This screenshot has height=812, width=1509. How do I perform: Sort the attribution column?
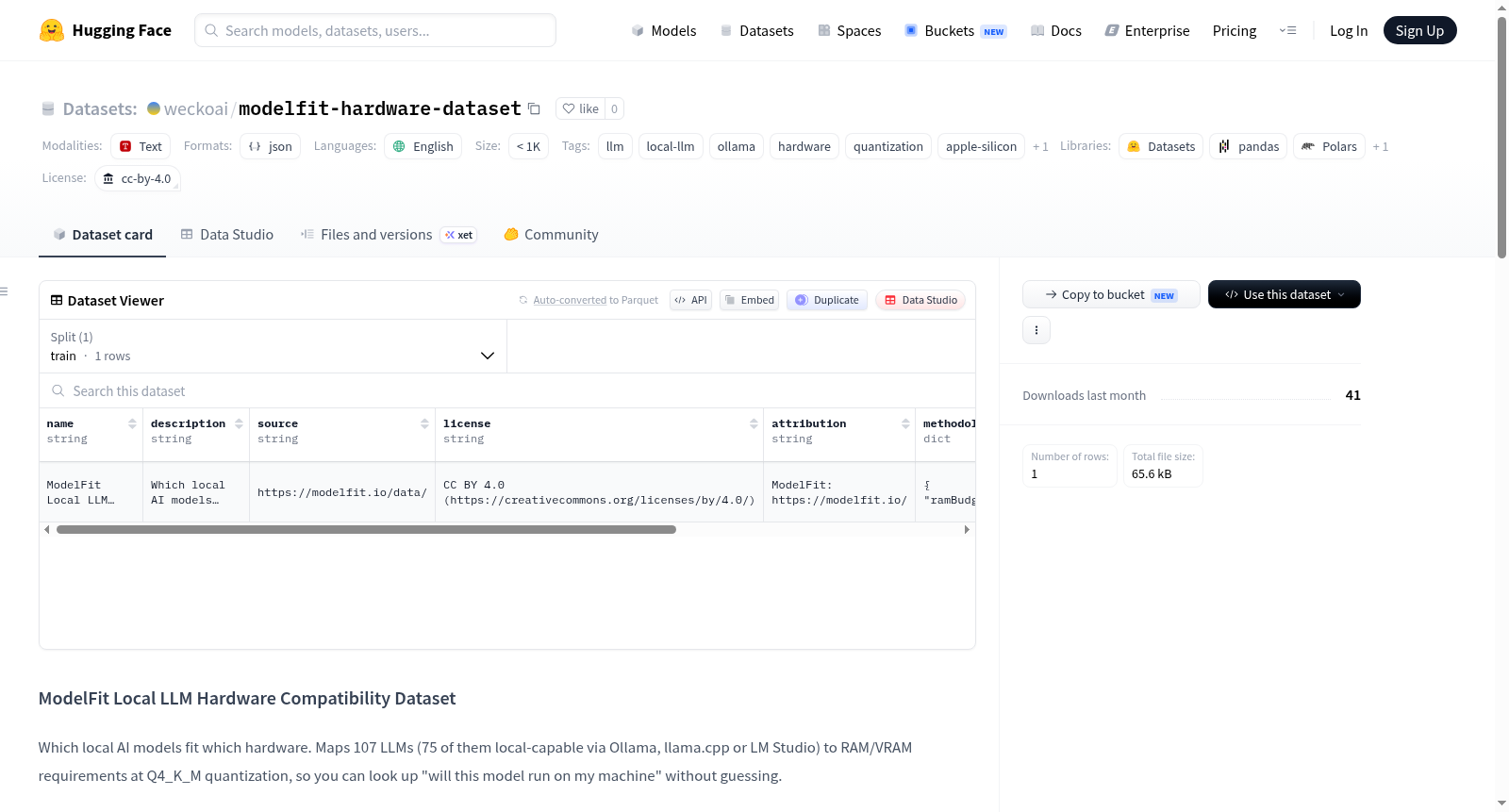click(x=905, y=424)
